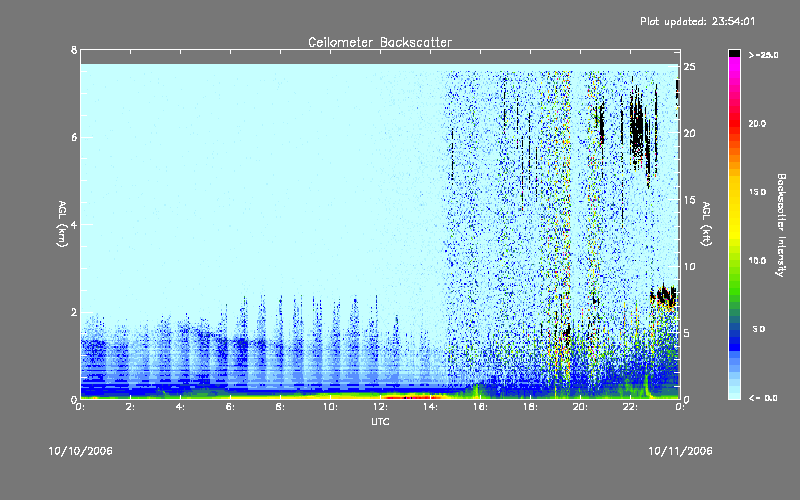Image resolution: width=800 pixels, height=500 pixels.
Task: Click the "25" tick on the kft axis
Action: pos(689,67)
